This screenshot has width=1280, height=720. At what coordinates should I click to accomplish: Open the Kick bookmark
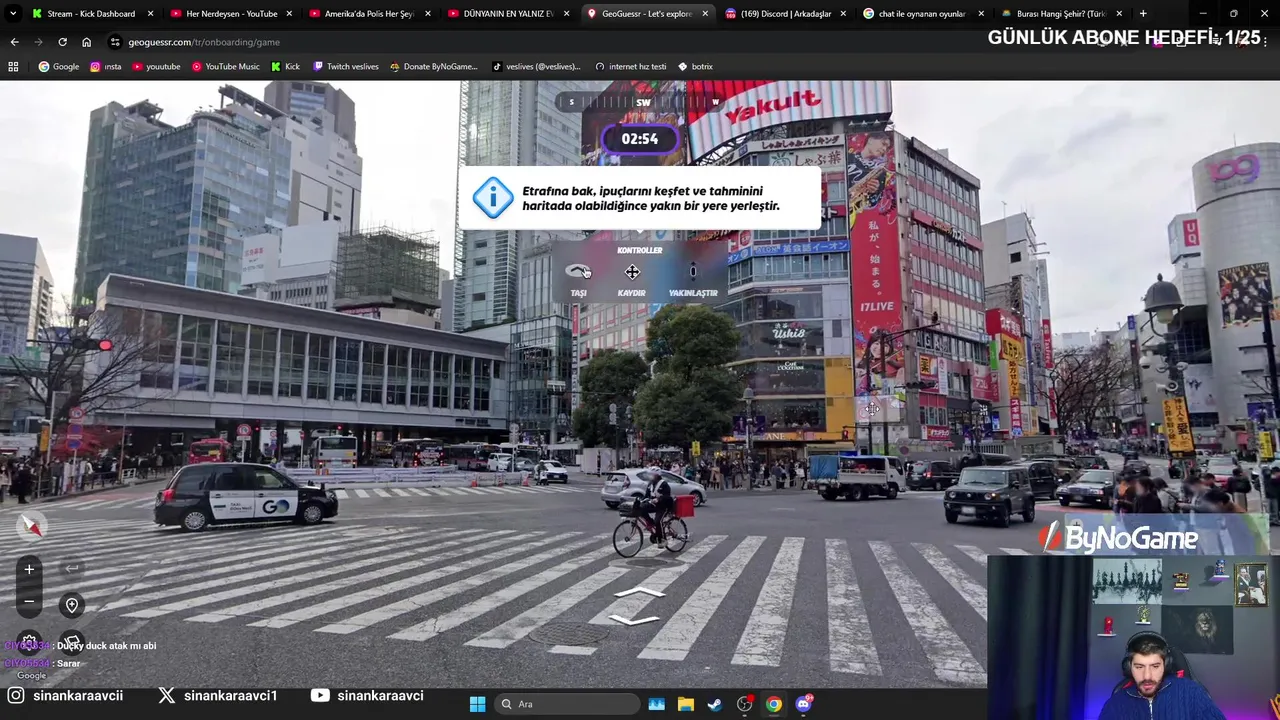pos(285,67)
